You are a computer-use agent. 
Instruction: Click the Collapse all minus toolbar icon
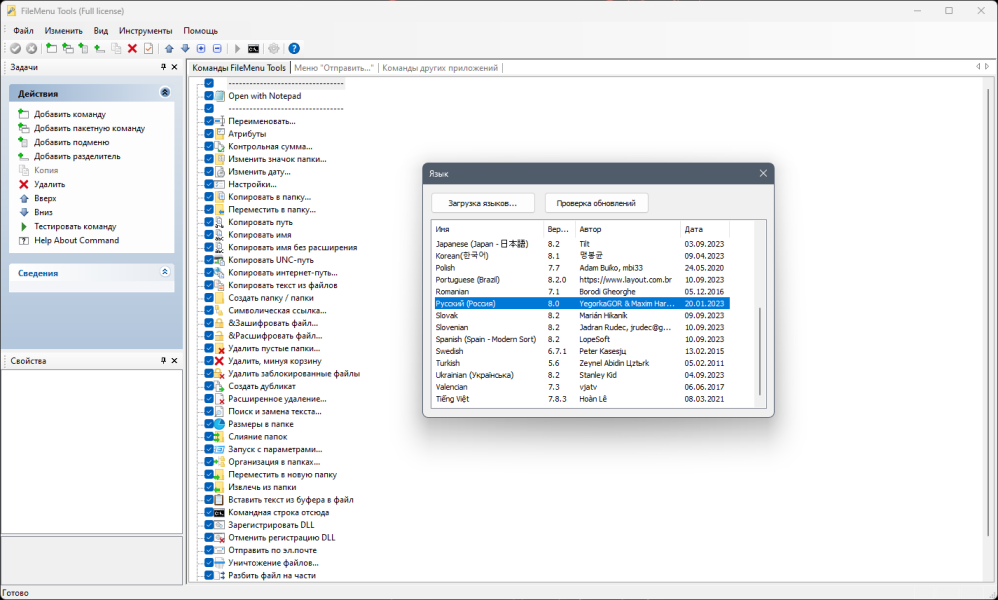[x=217, y=48]
